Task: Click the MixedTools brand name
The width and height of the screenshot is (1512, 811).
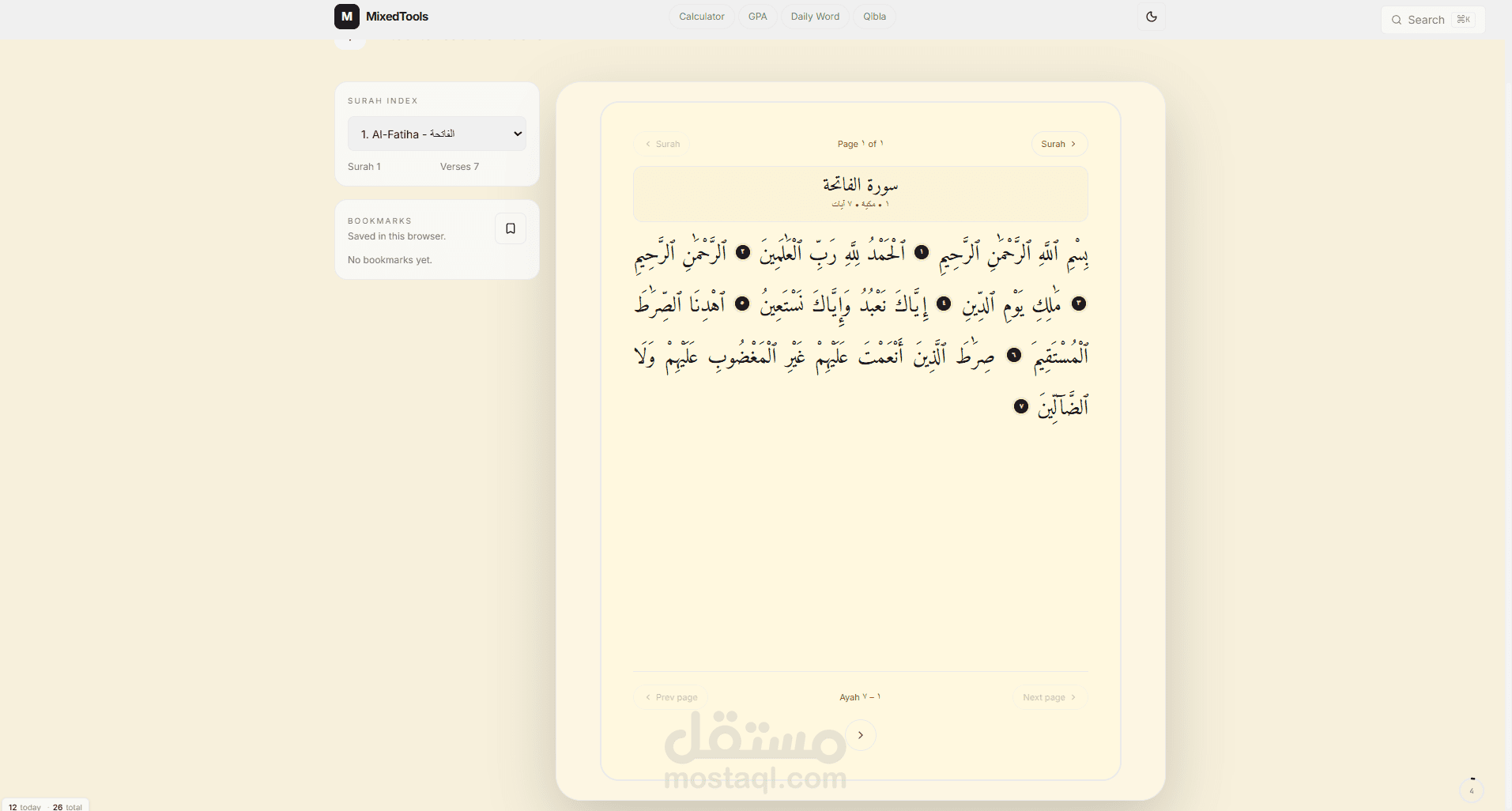Action: pos(398,17)
